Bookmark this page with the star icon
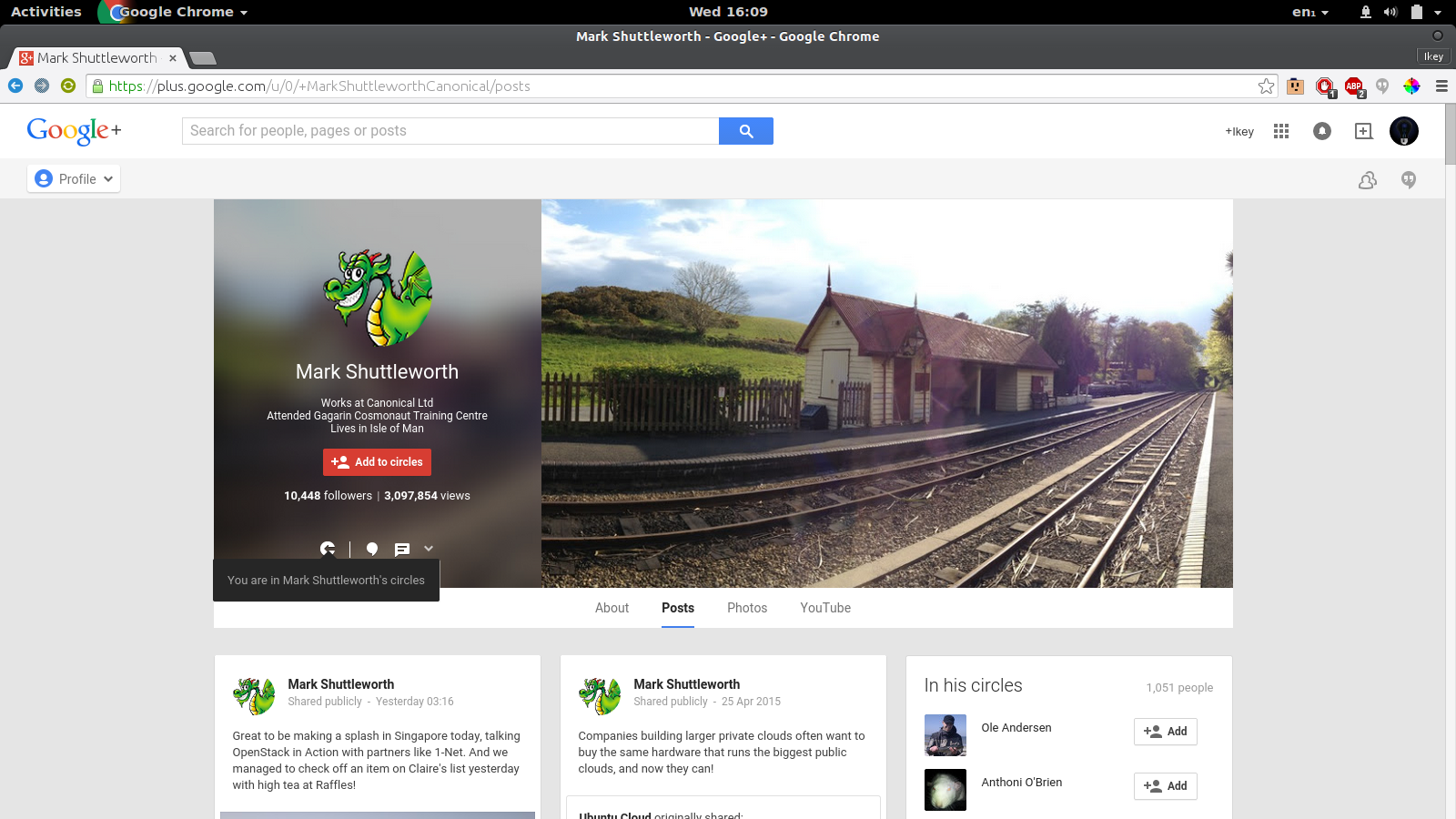1456x819 pixels. 1266,86
